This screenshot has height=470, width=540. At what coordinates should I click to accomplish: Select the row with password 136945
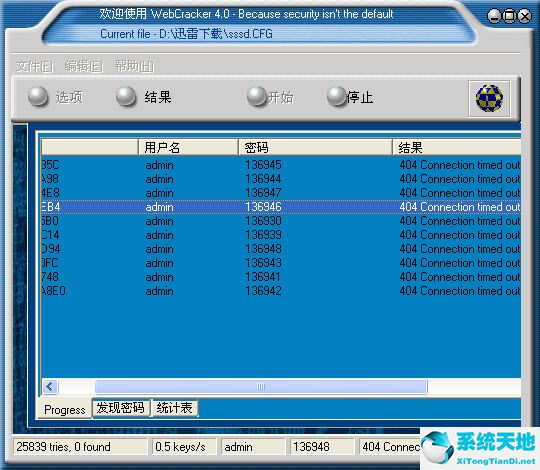click(281, 165)
